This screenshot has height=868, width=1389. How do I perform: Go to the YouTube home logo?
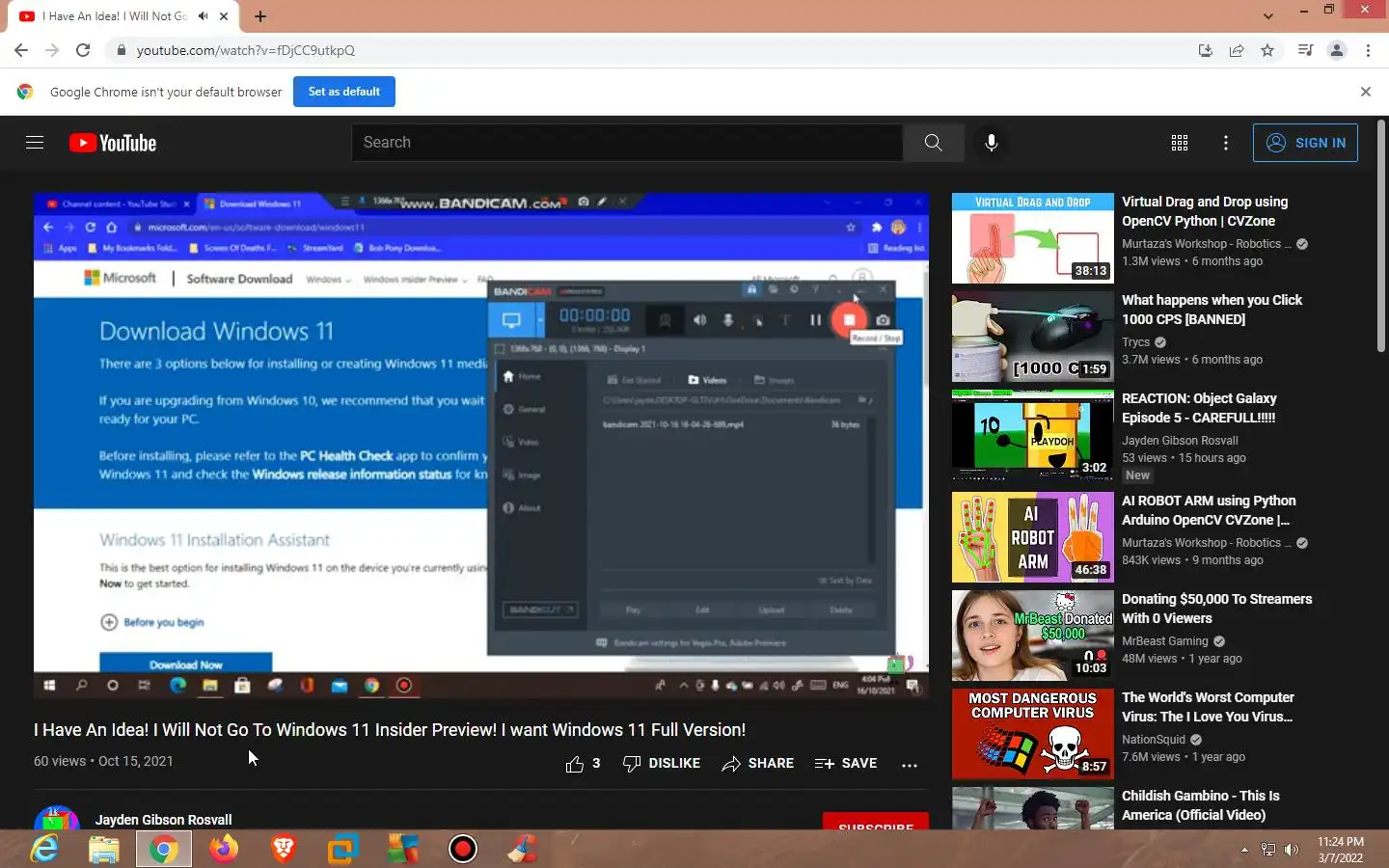pyautogui.click(x=113, y=143)
